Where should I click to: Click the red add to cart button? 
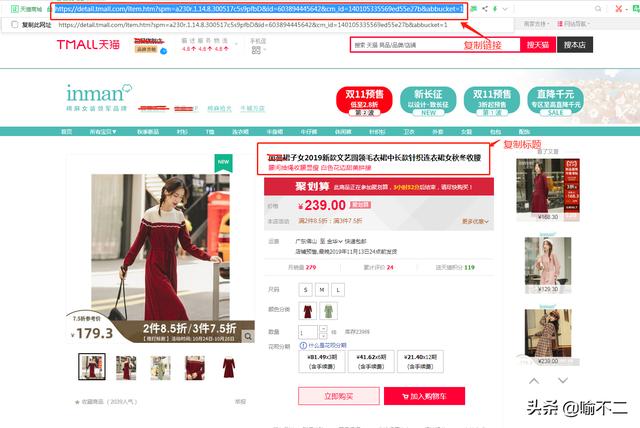tap(424, 396)
